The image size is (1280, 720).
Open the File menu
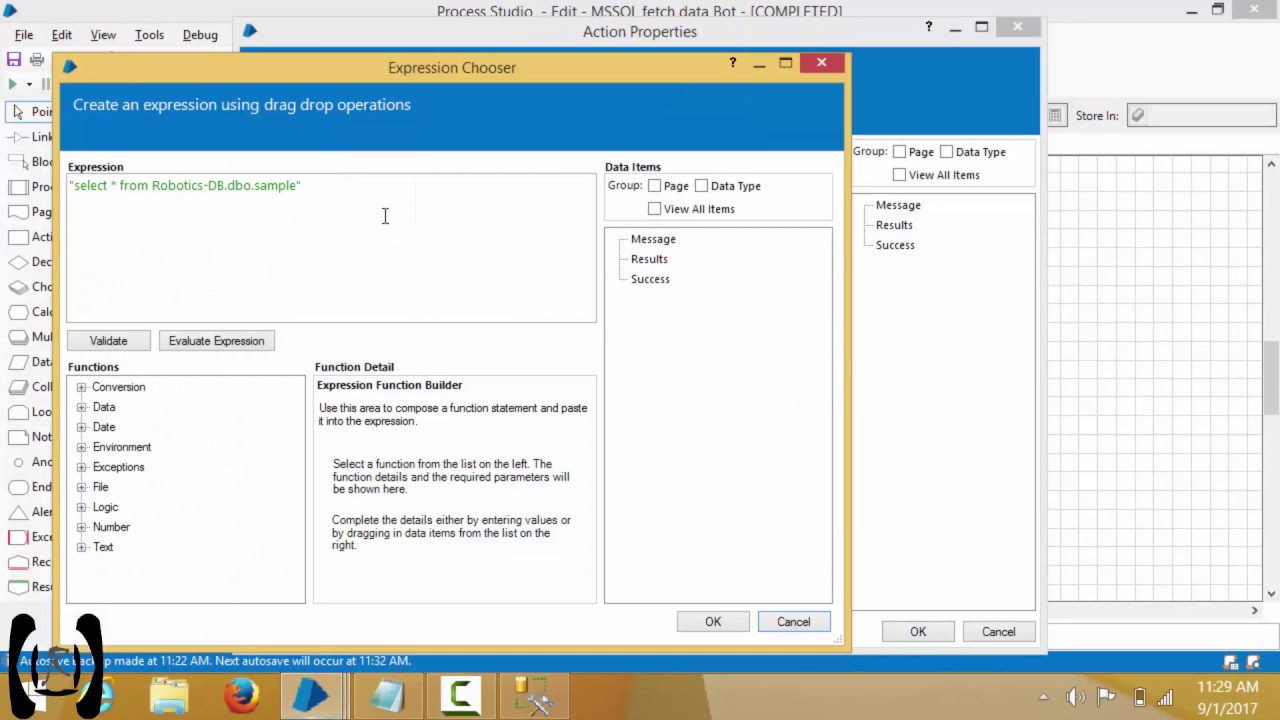[x=24, y=35]
